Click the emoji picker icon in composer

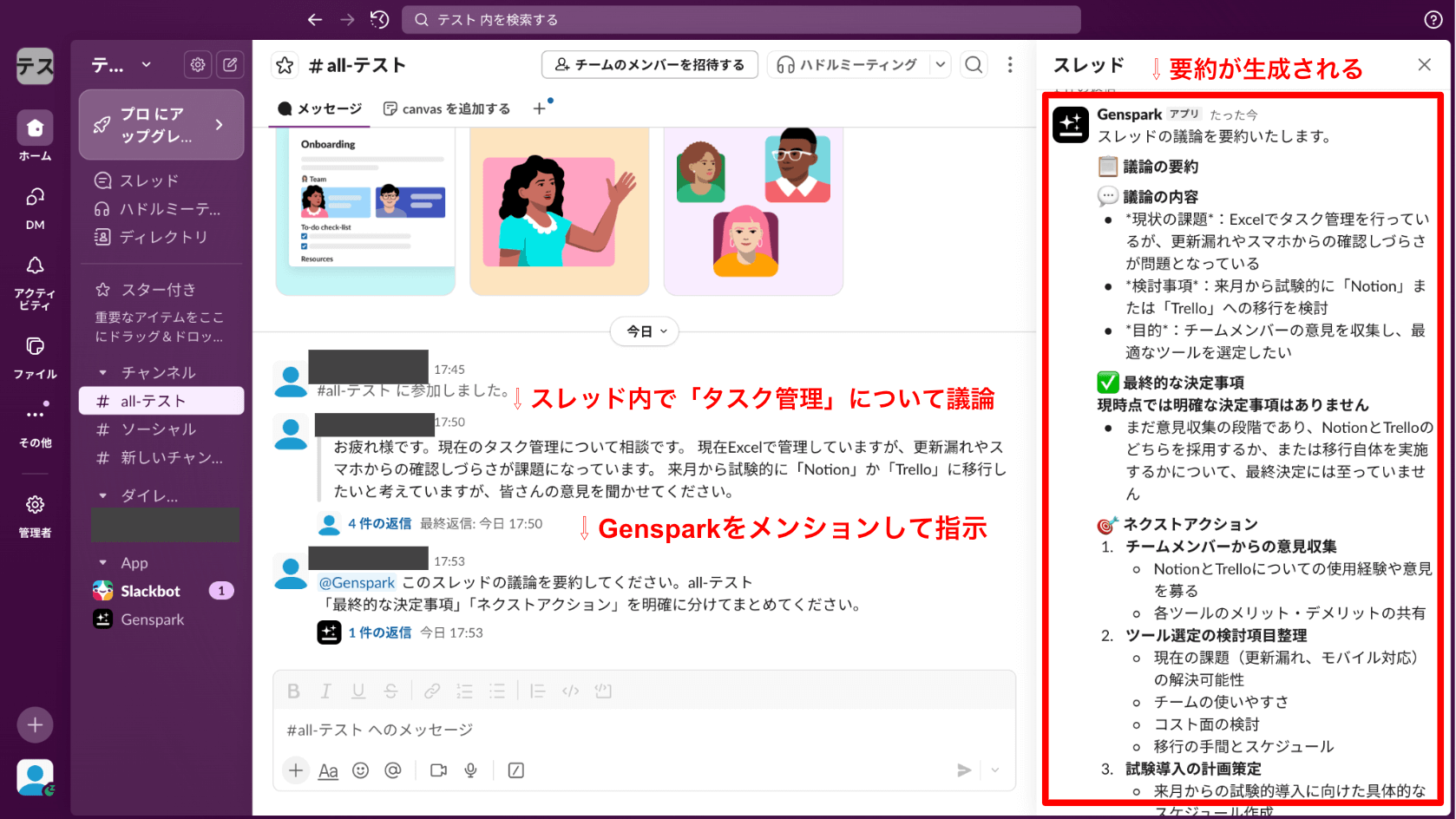point(361,770)
